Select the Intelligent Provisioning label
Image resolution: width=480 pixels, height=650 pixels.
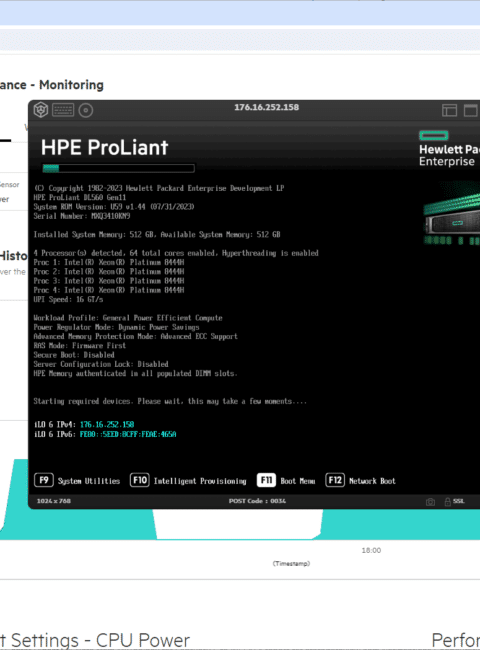200,481
